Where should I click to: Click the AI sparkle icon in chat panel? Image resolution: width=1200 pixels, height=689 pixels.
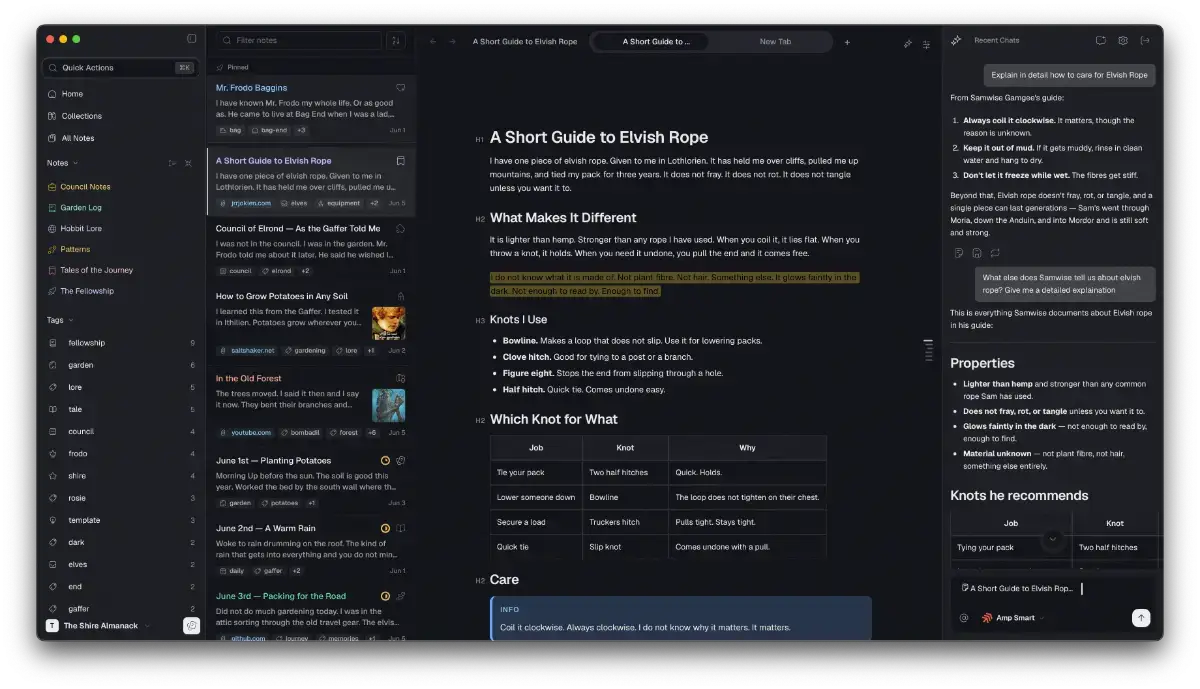pyautogui.click(x=956, y=41)
